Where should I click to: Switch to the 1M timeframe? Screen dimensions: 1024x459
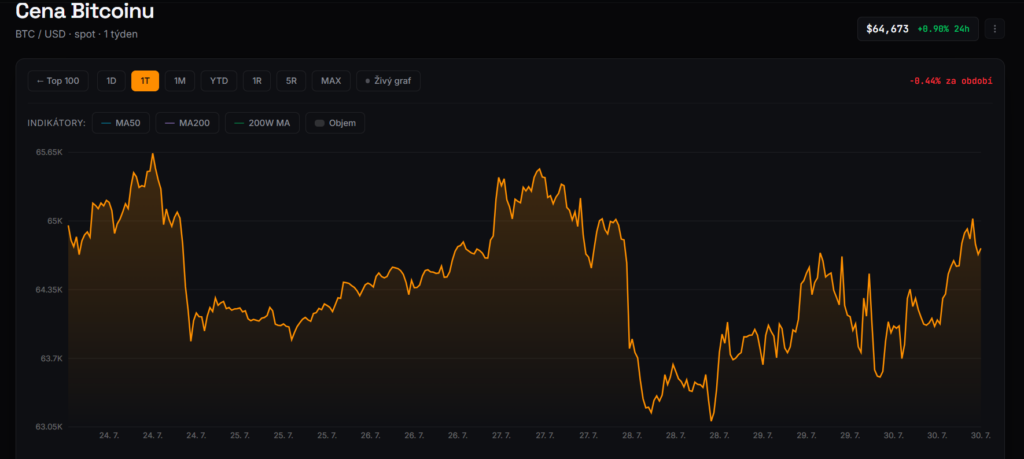[180, 81]
